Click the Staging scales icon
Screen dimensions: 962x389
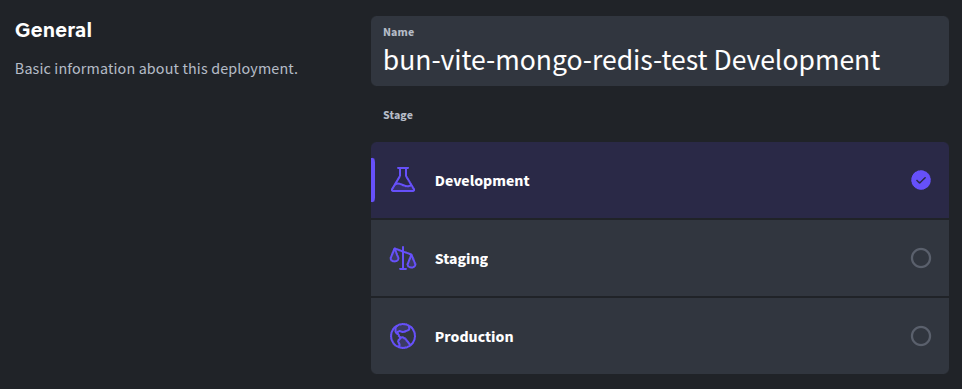tap(402, 258)
